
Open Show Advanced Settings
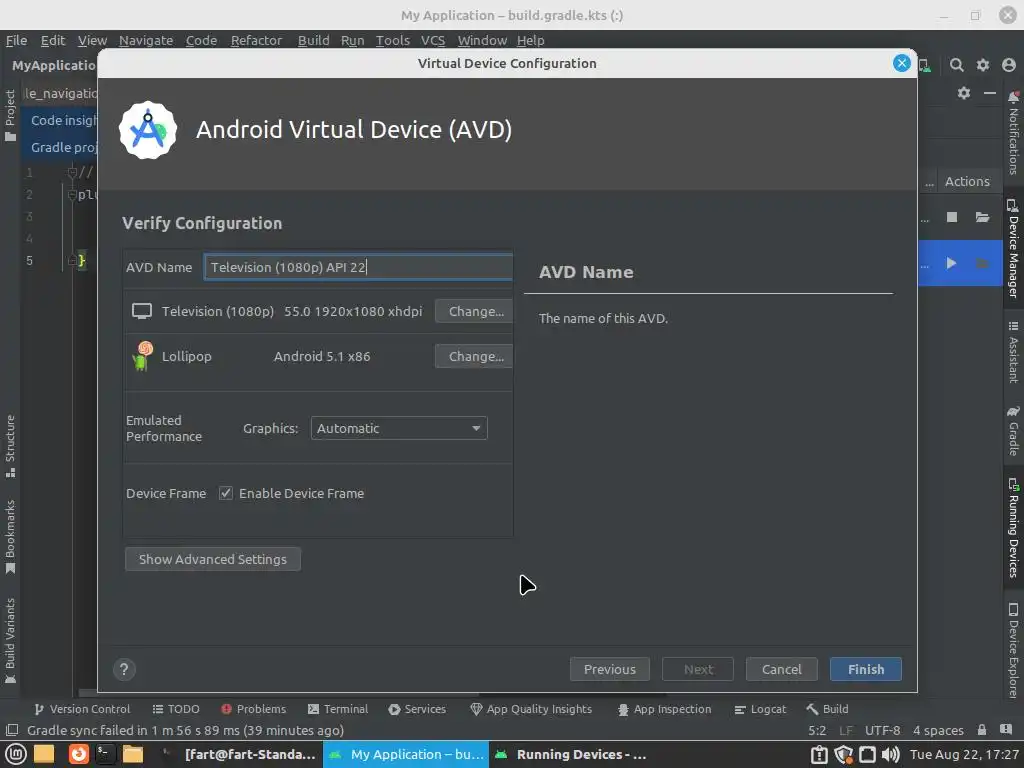point(213,559)
